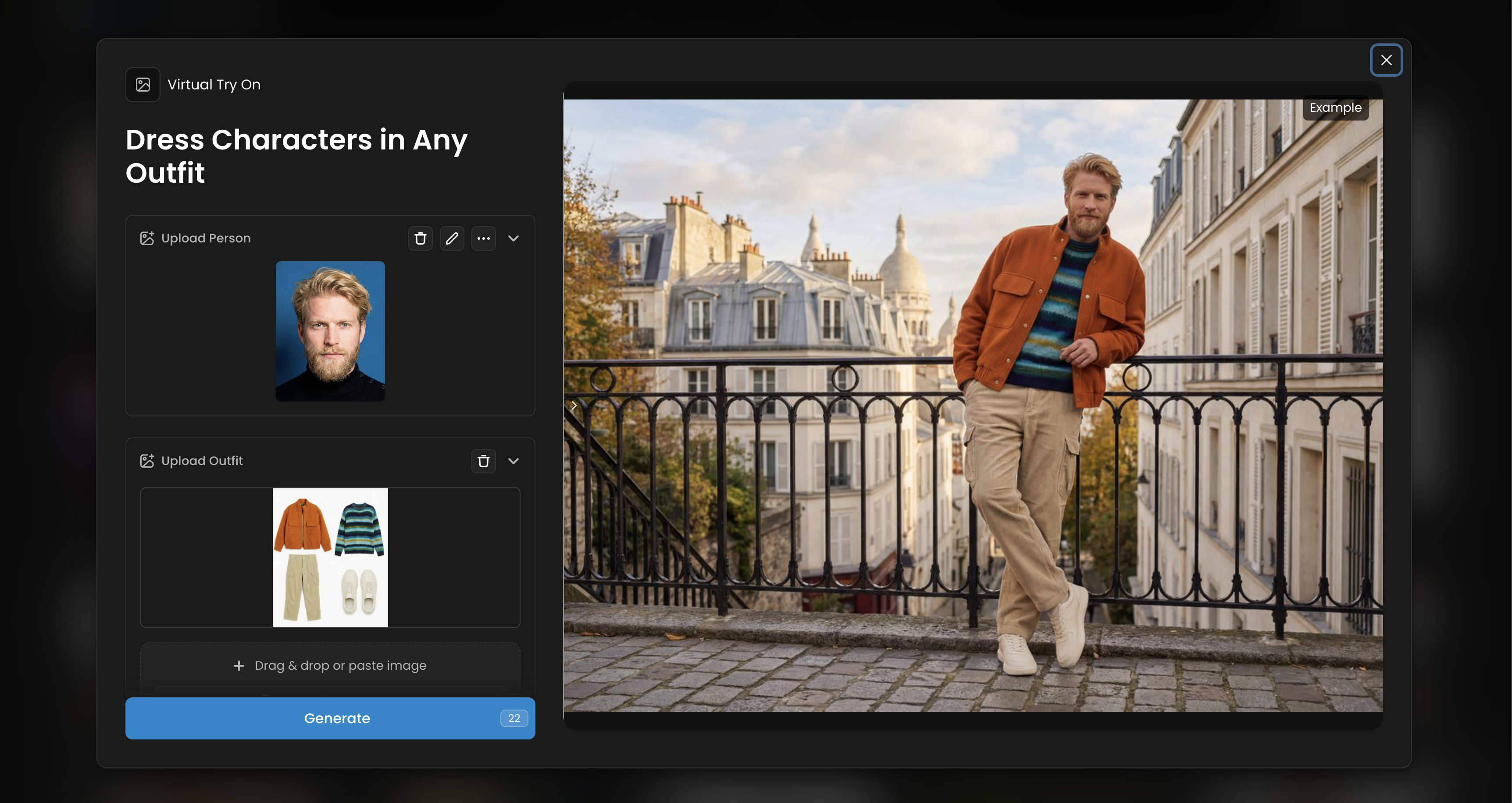Click the Example label on preview

(x=1335, y=108)
